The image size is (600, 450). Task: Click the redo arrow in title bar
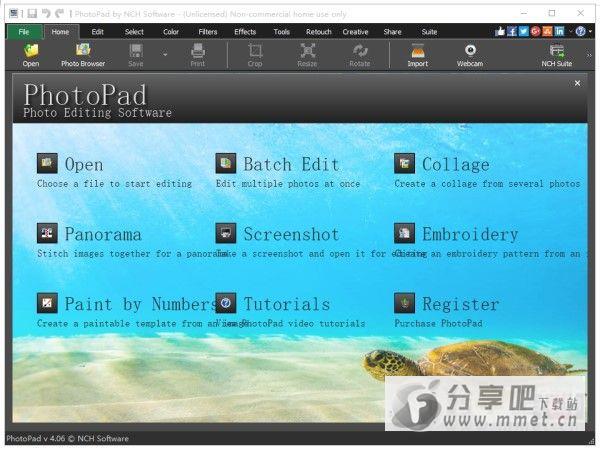59,14
